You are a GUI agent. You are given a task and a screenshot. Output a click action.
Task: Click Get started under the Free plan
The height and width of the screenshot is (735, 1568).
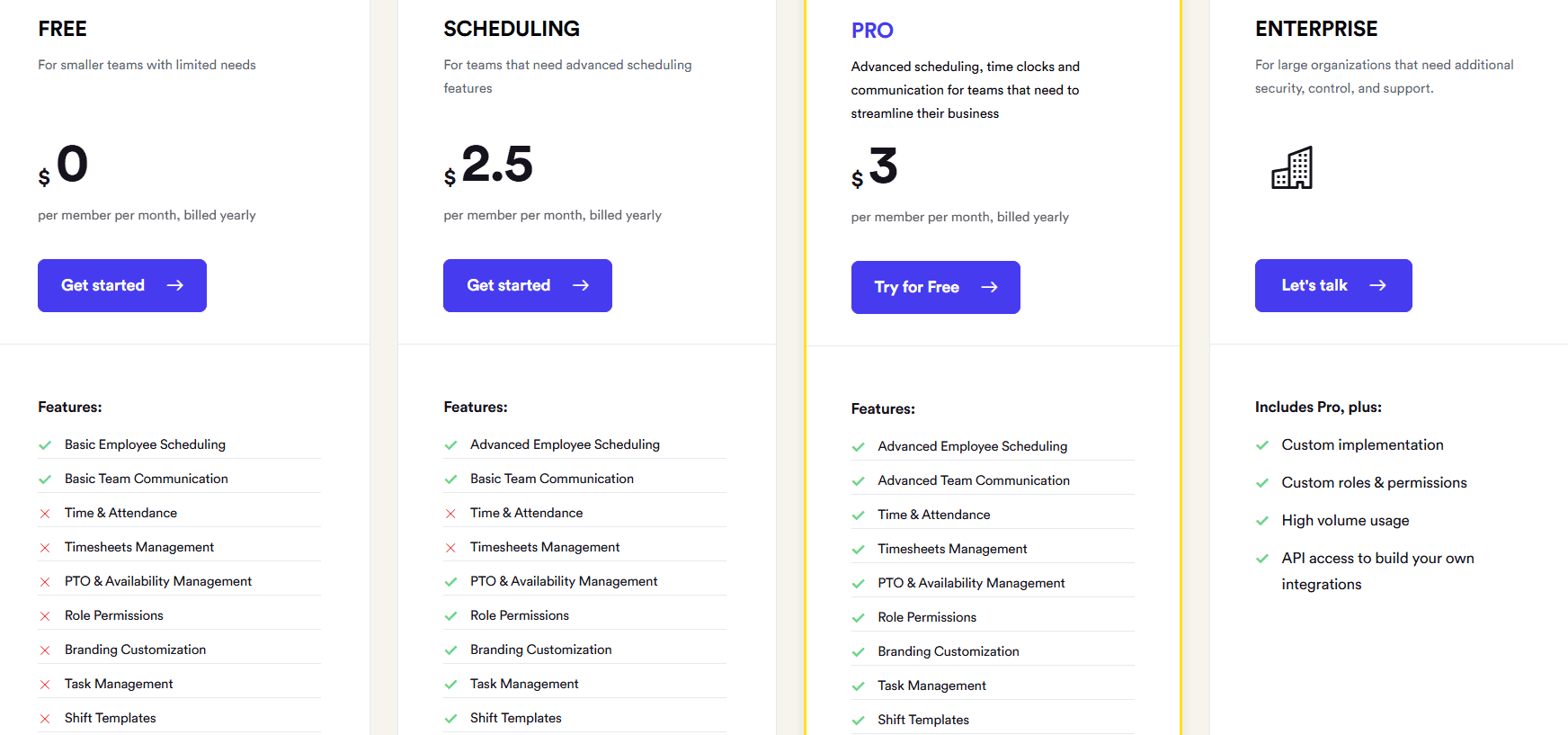(121, 285)
